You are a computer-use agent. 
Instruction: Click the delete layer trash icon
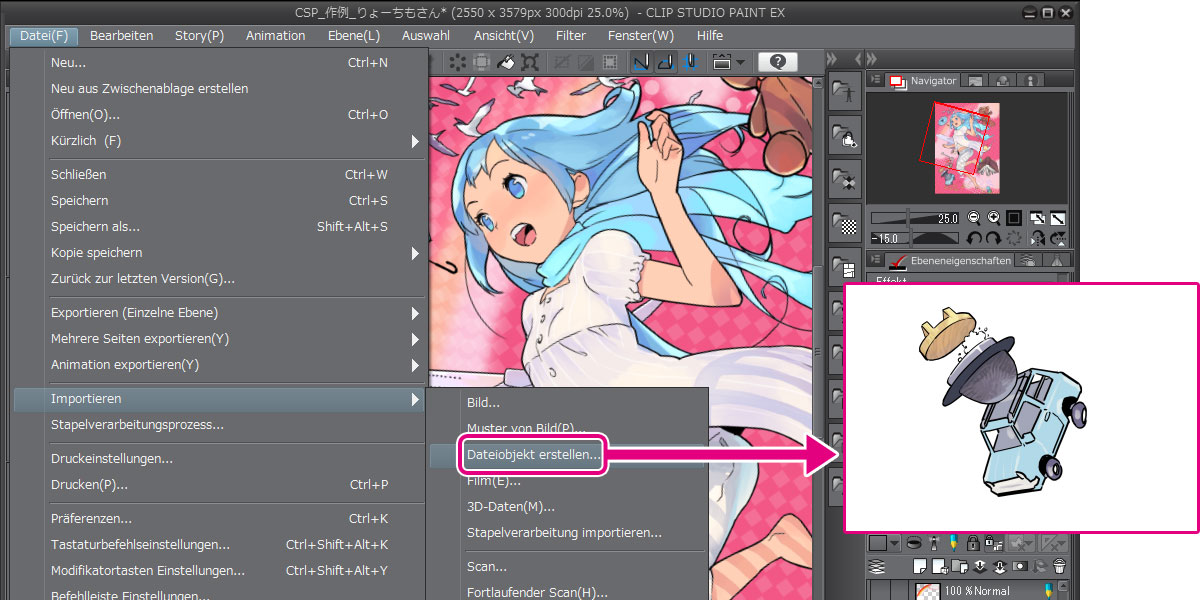point(1059,566)
